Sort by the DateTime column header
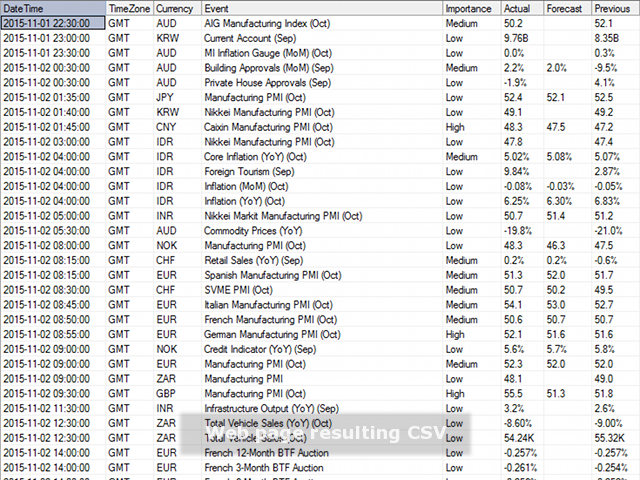Viewport: 640px width, 480px height. pos(53,8)
